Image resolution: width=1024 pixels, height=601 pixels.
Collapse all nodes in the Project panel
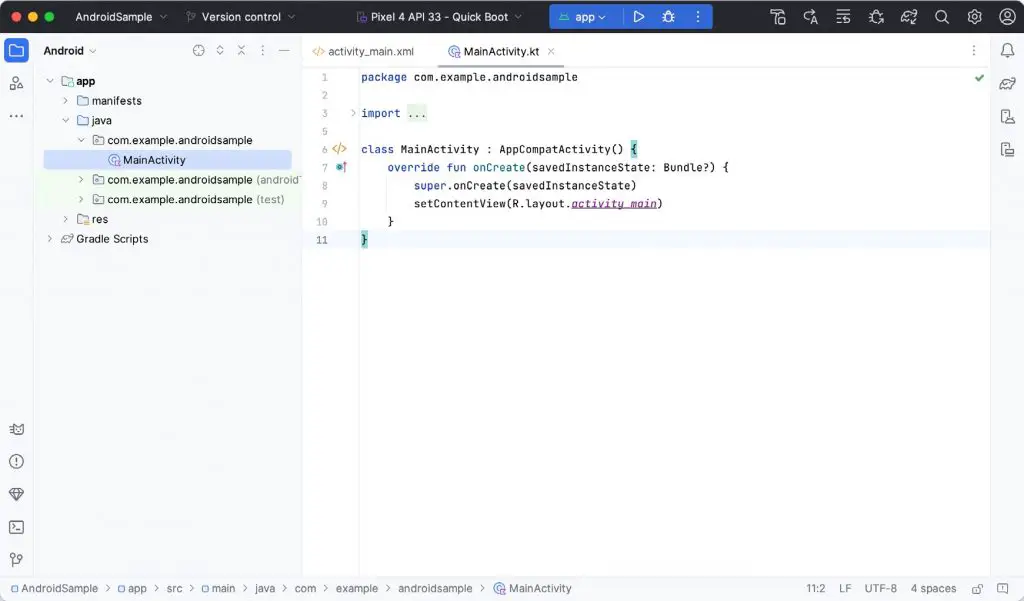pos(241,50)
